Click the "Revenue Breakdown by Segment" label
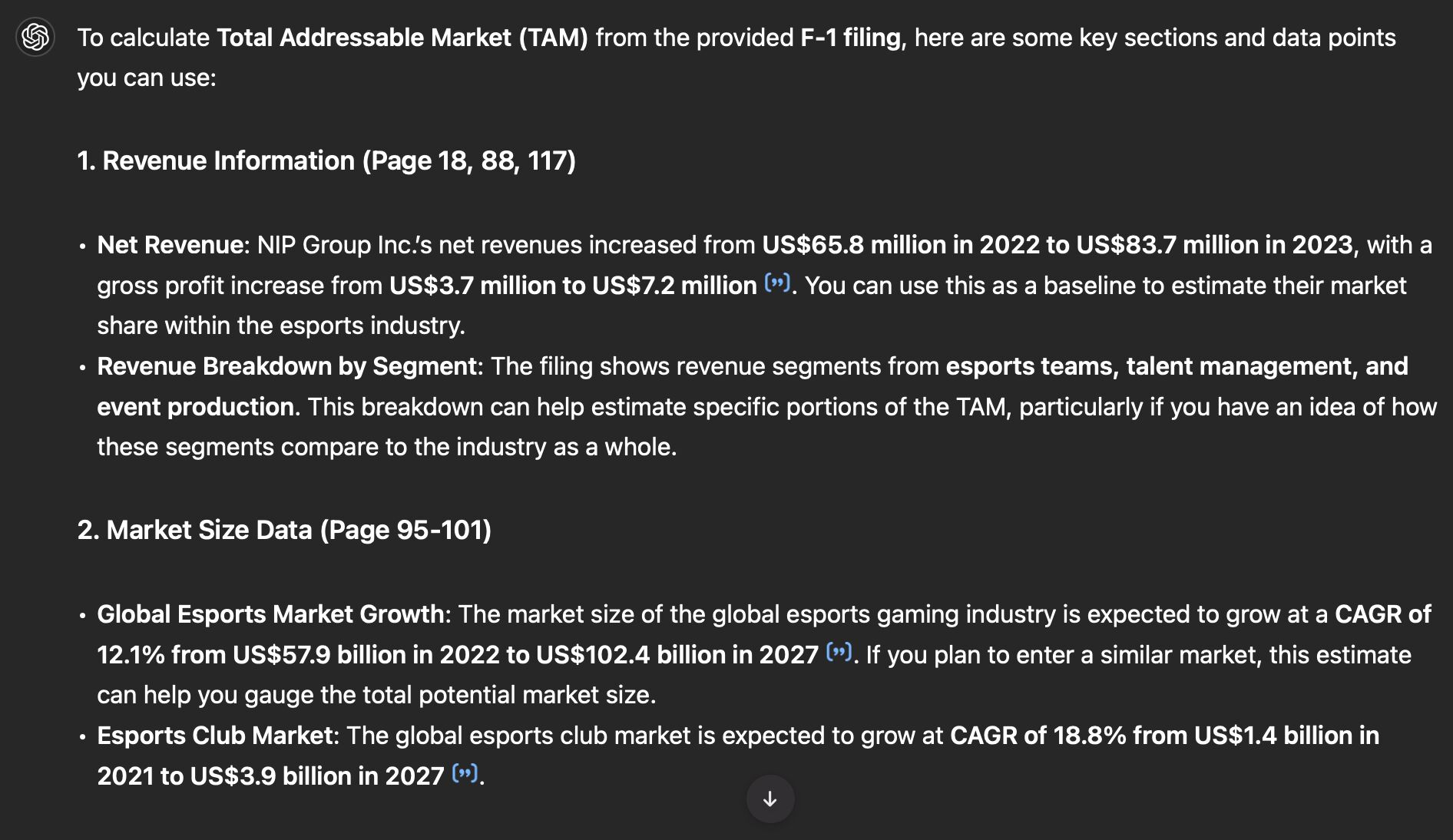 click(287, 366)
